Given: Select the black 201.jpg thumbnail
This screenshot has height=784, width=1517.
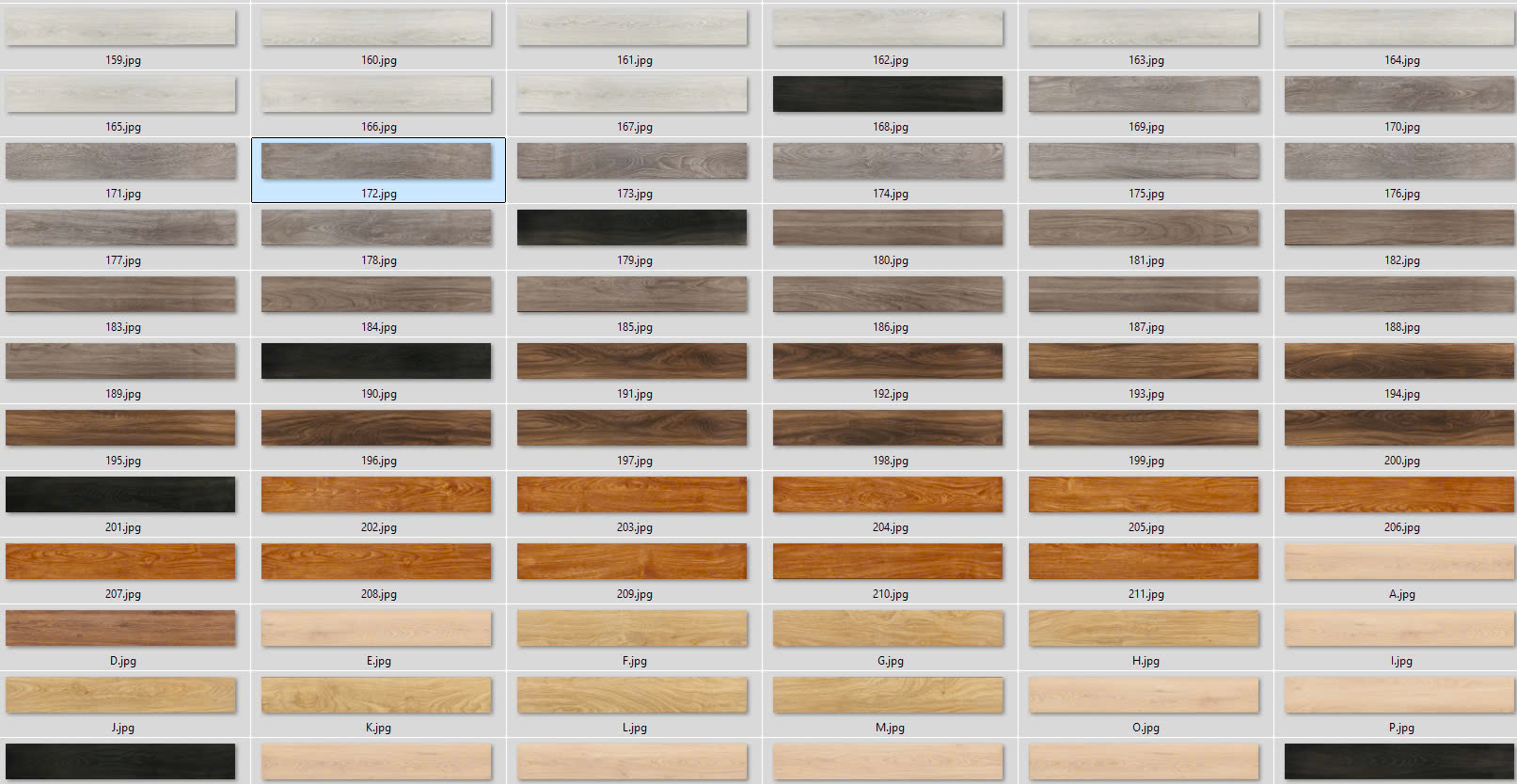Looking at the screenshot, I should pyautogui.click(x=120, y=494).
